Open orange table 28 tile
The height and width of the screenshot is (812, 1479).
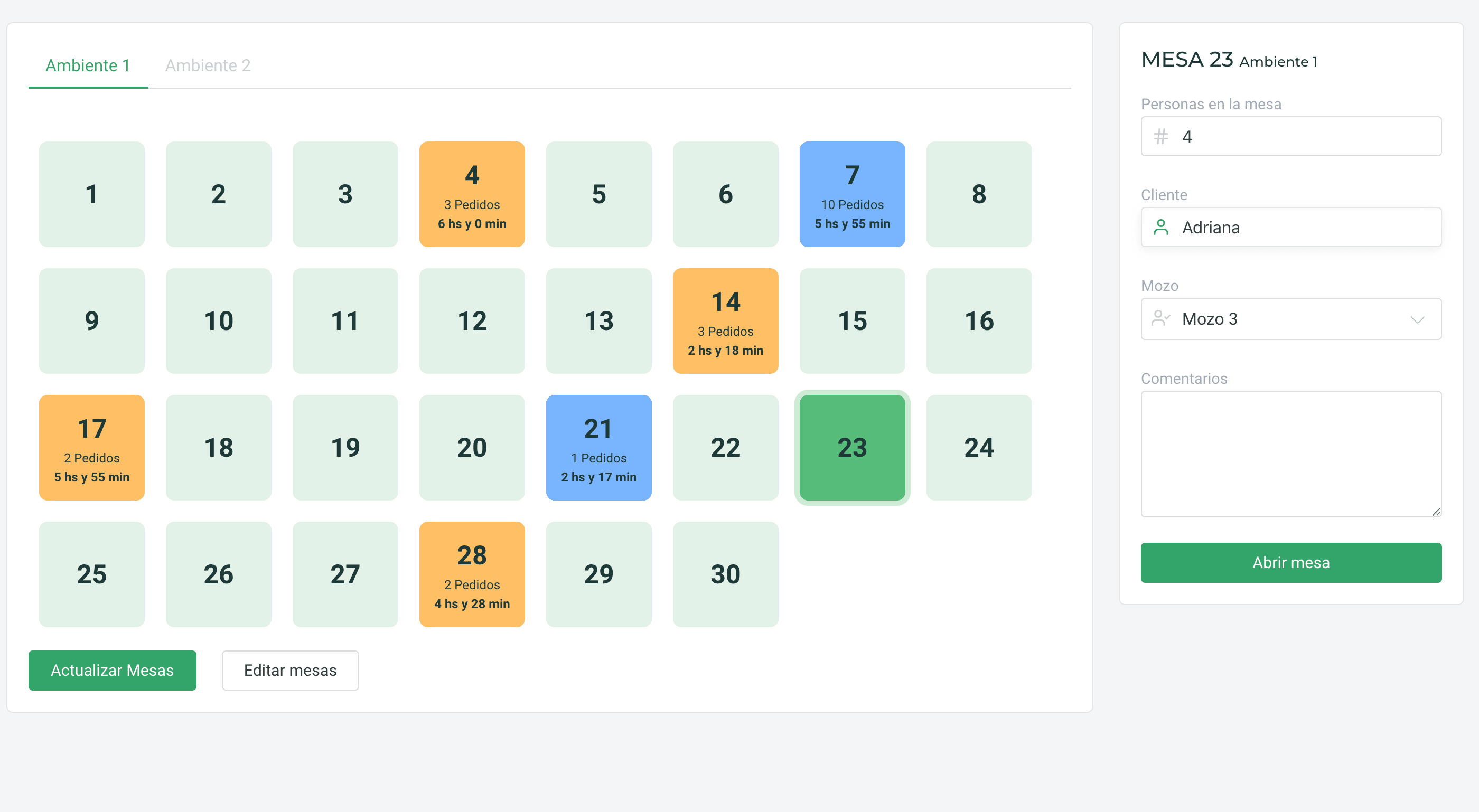tap(472, 574)
